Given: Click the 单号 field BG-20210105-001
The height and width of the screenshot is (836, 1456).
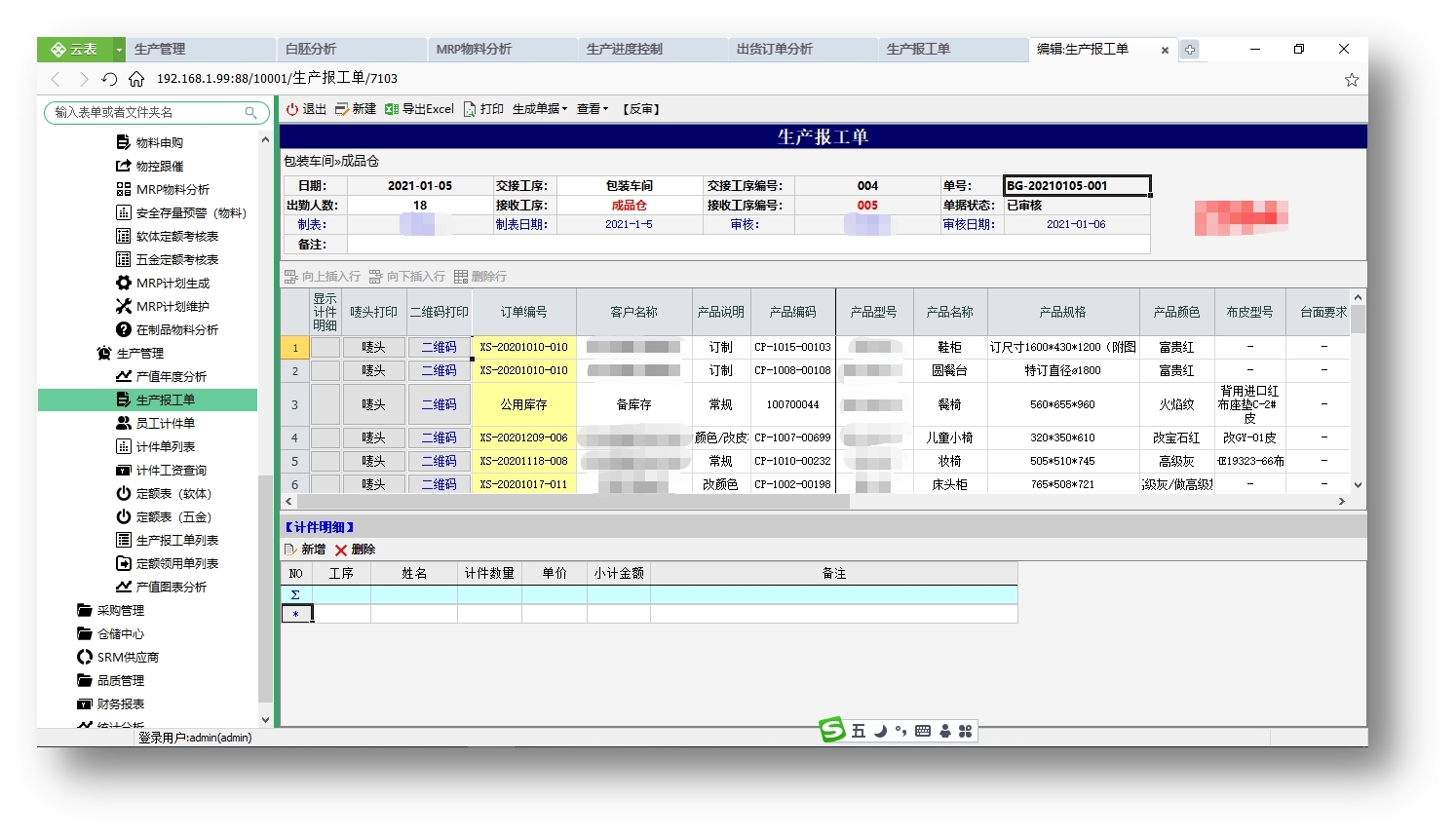Looking at the screenshot, I should (1077, 185).
